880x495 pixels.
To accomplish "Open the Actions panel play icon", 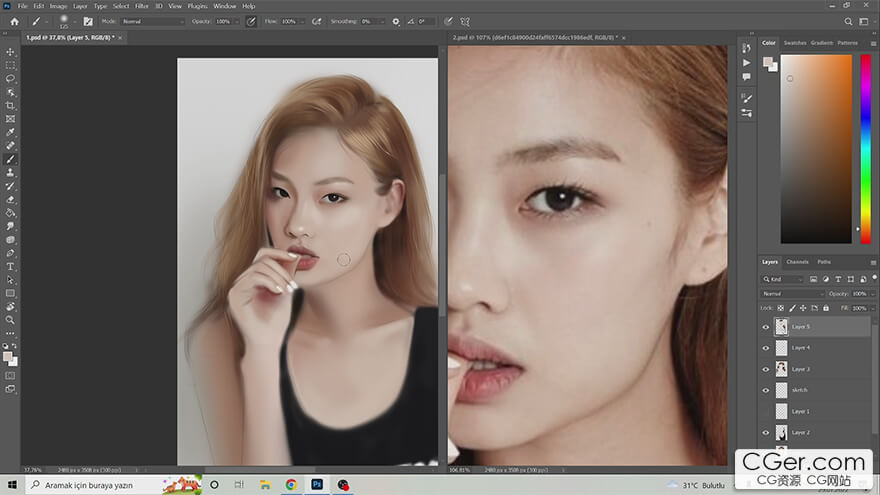I will click(746, 63).
